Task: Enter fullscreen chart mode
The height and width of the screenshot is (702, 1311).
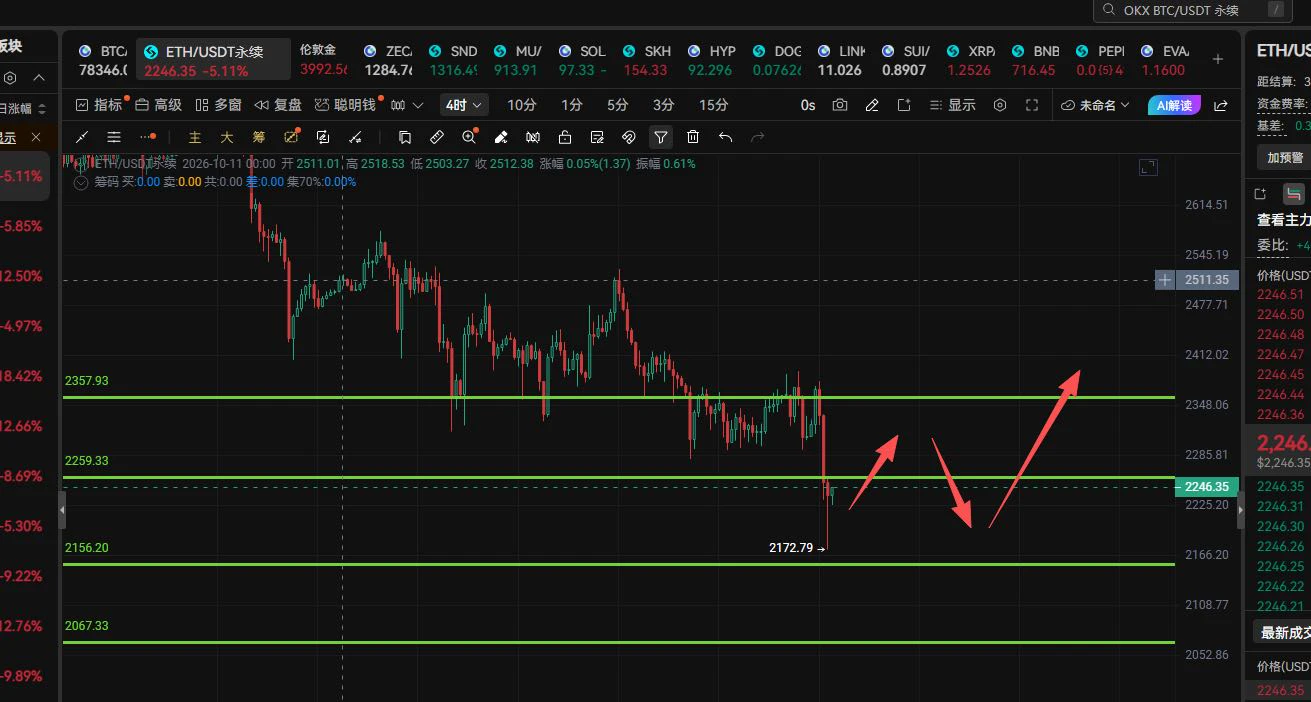Action: coord(1032,105)
